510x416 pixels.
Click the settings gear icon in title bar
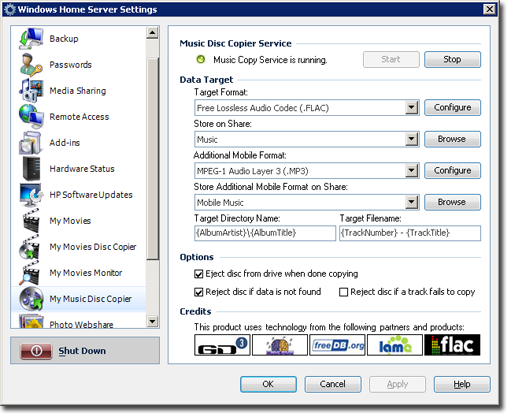[x=9, y=9]
